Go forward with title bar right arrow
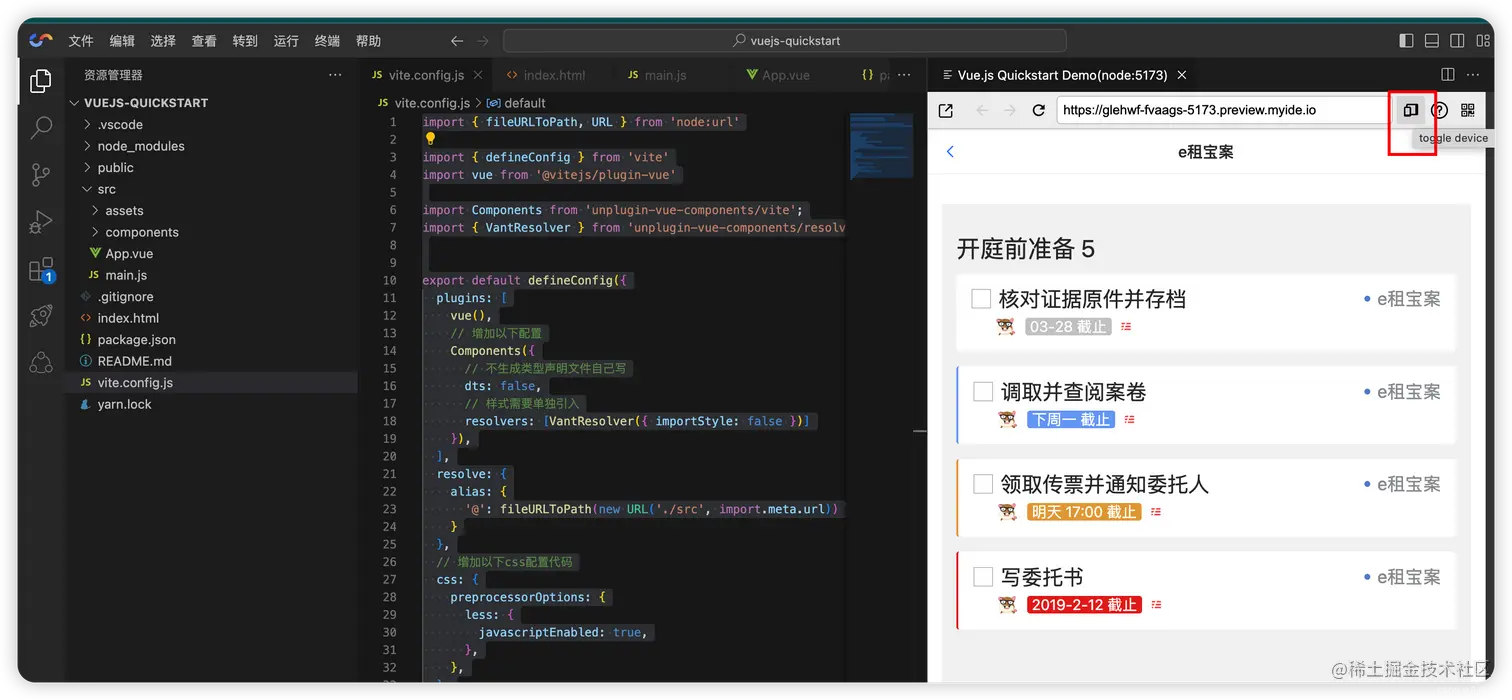Image resolution: width=1512 pixels, height=700 pixels. point(483,41)
